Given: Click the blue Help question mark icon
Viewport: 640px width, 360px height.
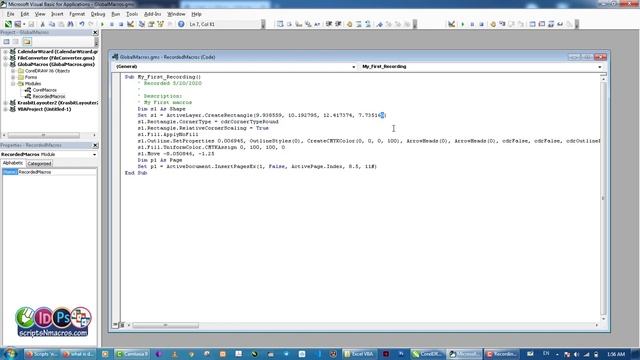Looking at the screenshot, I should pos(181,24).
